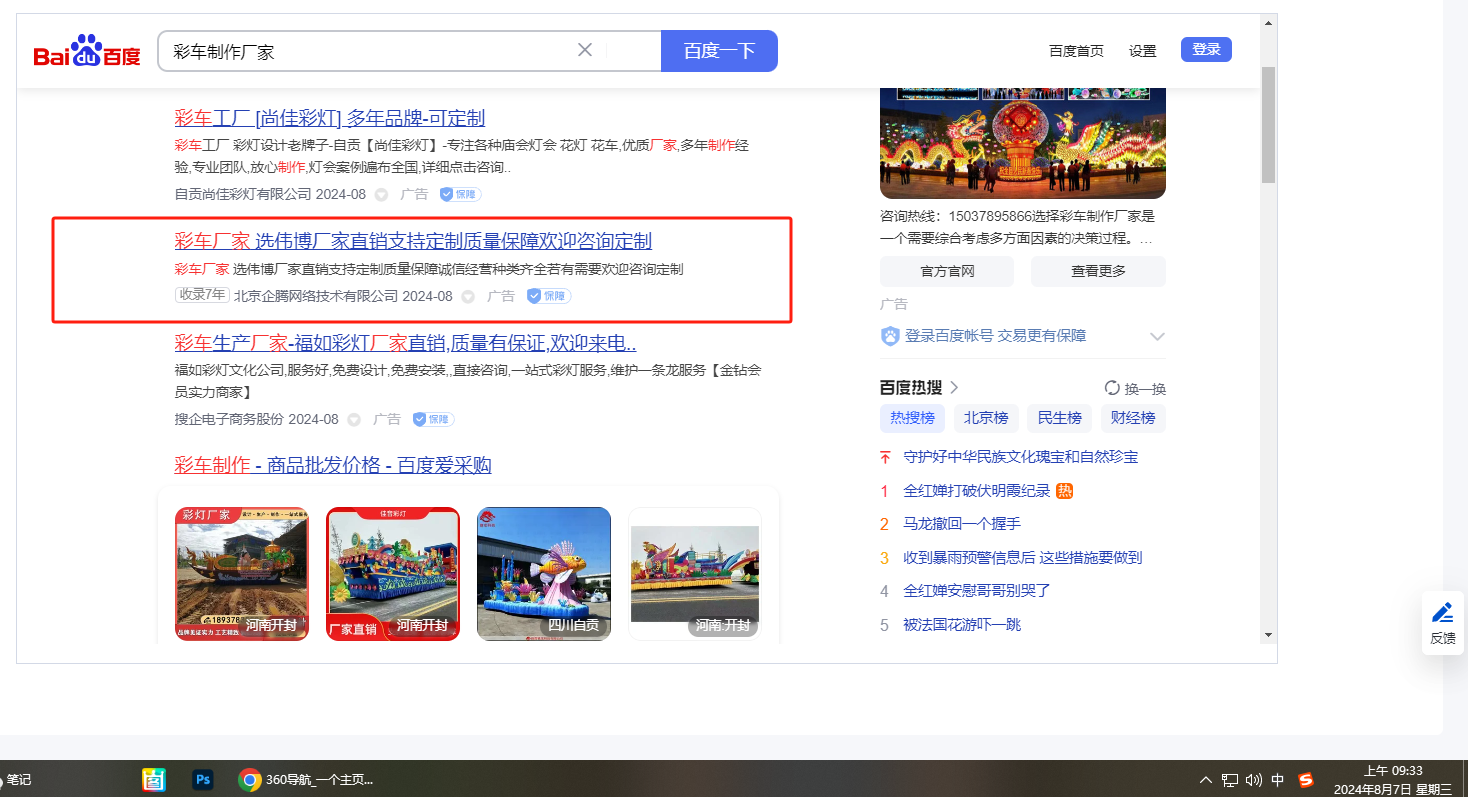
Task: Click the 保障 badge on 尚佳彩灯 result
Action: 460,194
